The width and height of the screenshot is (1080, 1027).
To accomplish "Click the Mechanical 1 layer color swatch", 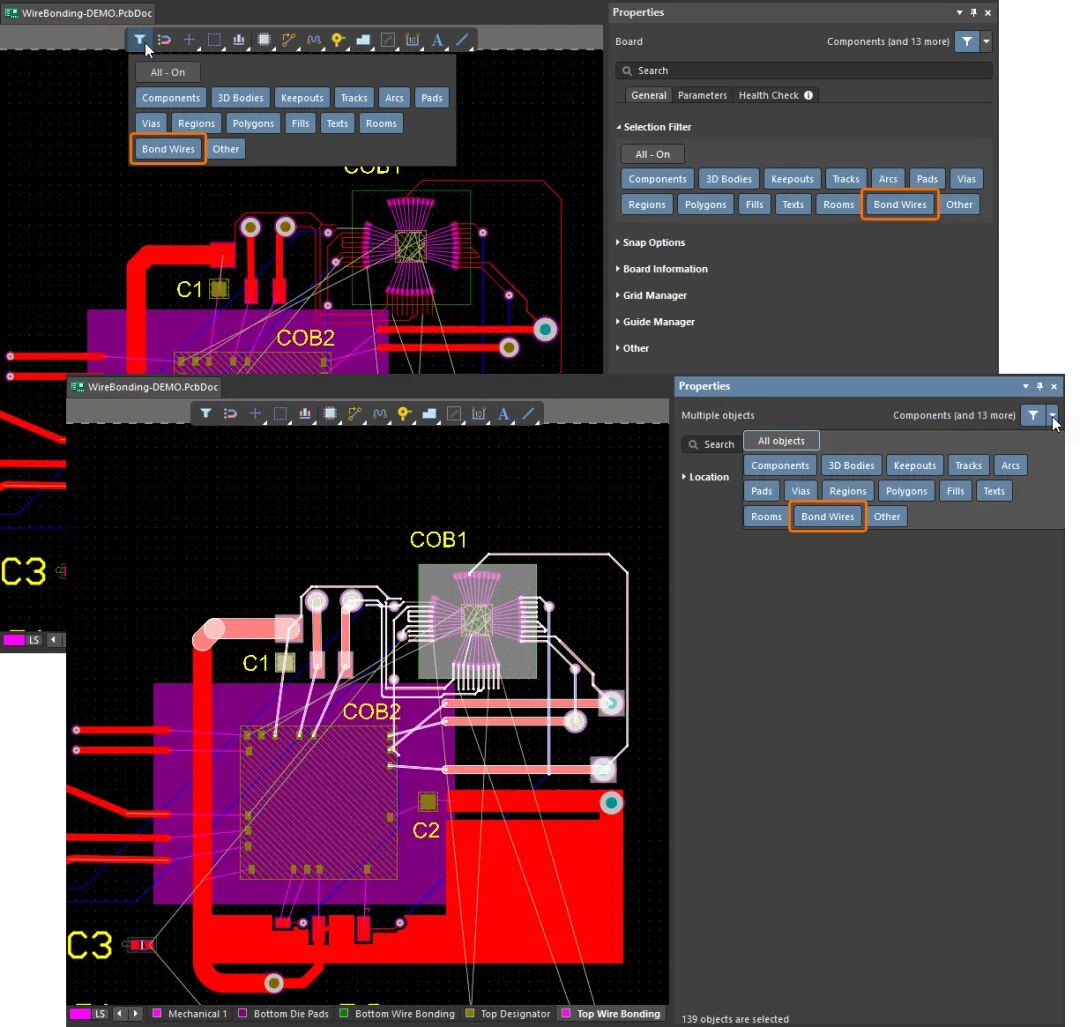I will pyautogui.click(x=157, y=1014).
